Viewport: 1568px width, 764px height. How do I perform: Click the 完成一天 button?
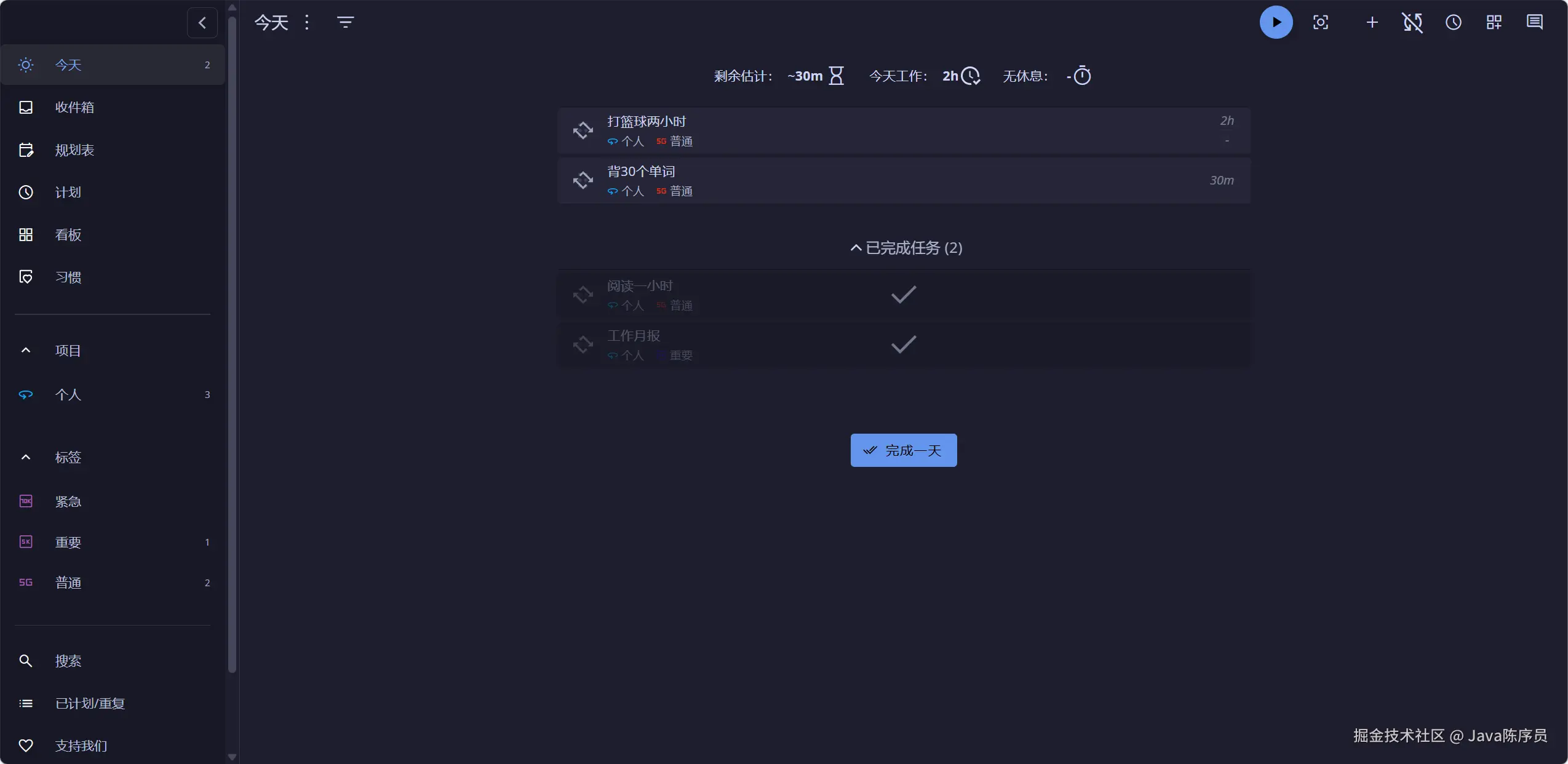coord(903,450)
